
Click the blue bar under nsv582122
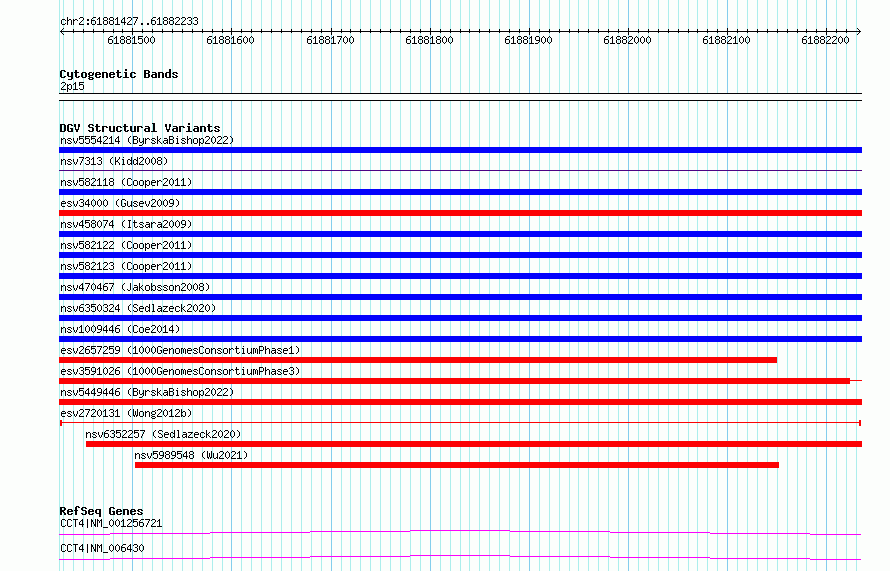click(460, 255)
